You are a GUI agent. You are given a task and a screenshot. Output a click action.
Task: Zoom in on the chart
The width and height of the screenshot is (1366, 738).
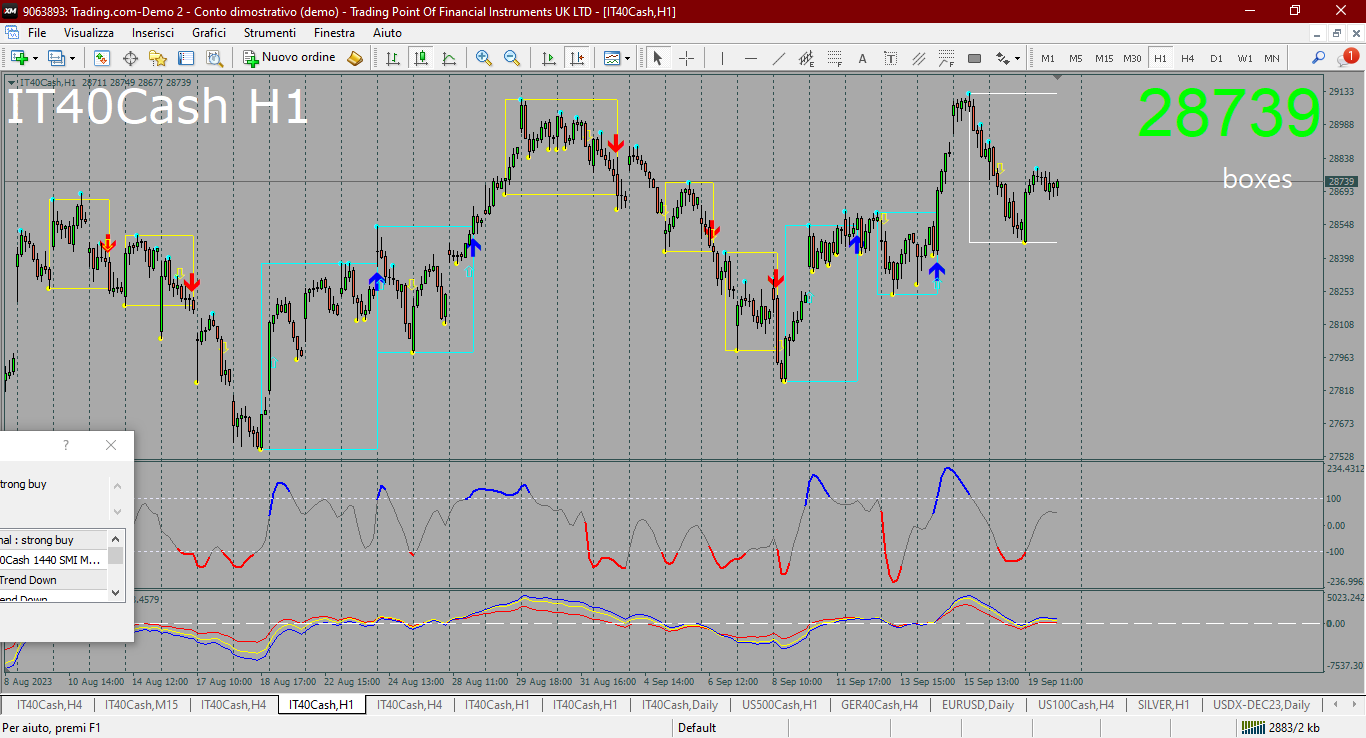tap(484, 58)
